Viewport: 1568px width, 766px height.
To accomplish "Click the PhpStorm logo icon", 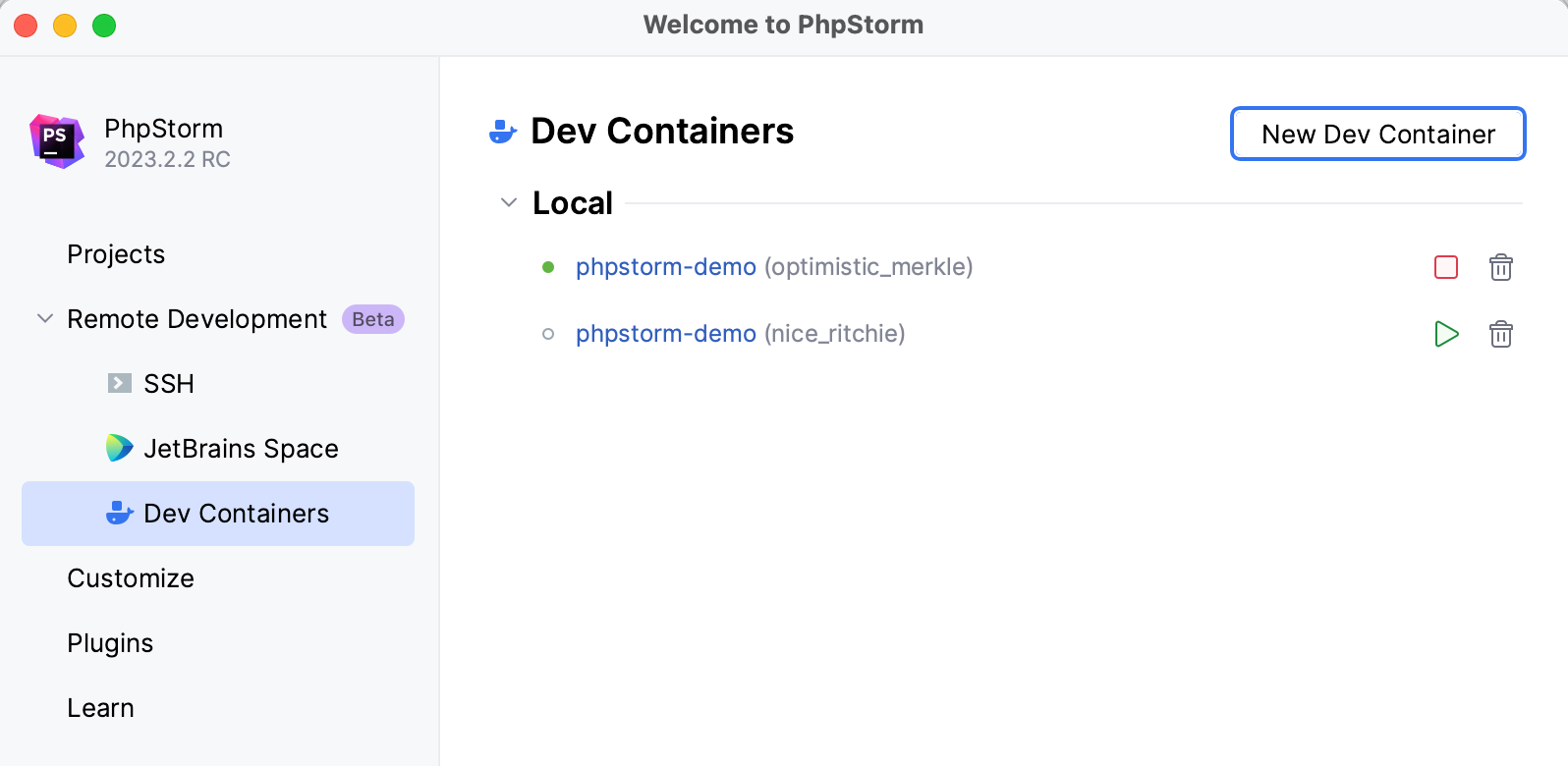I will click(x=57, y=141).
